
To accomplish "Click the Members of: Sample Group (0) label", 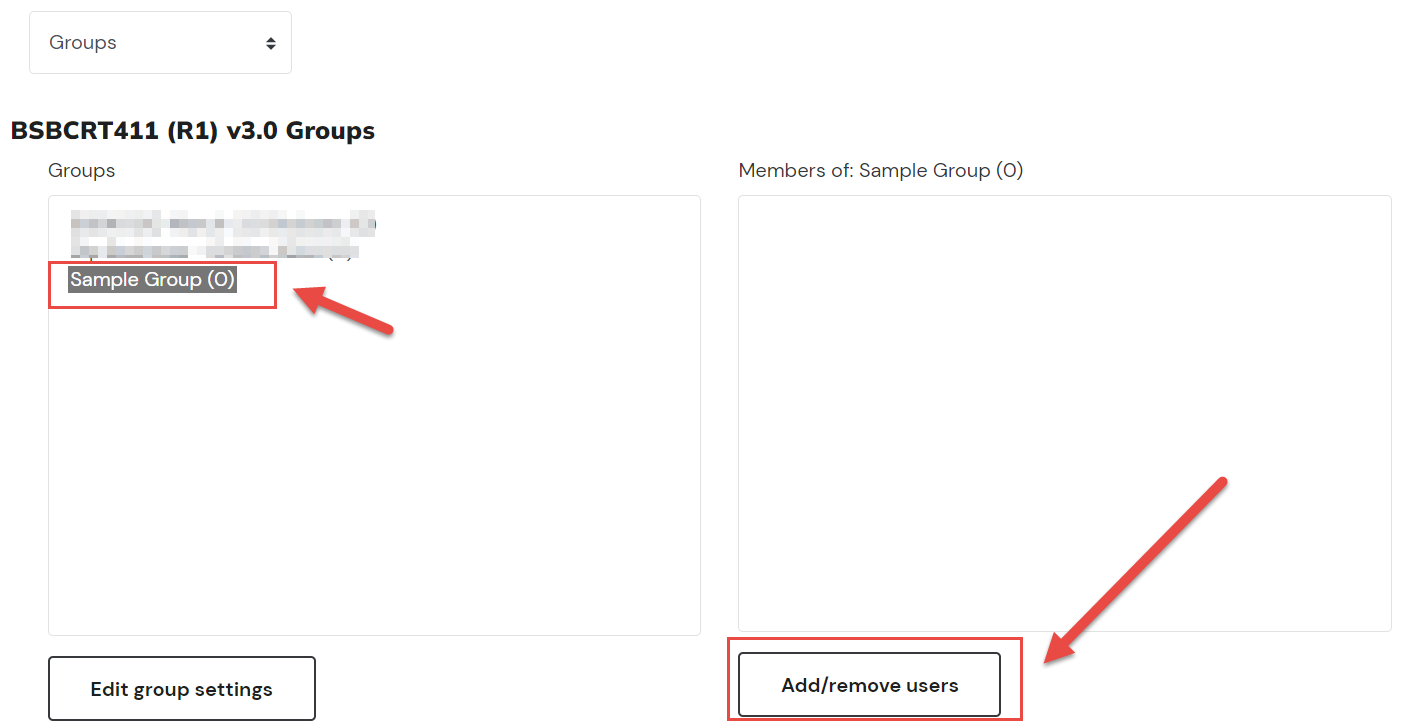I will pyautogui.click(x=880, y=171).
